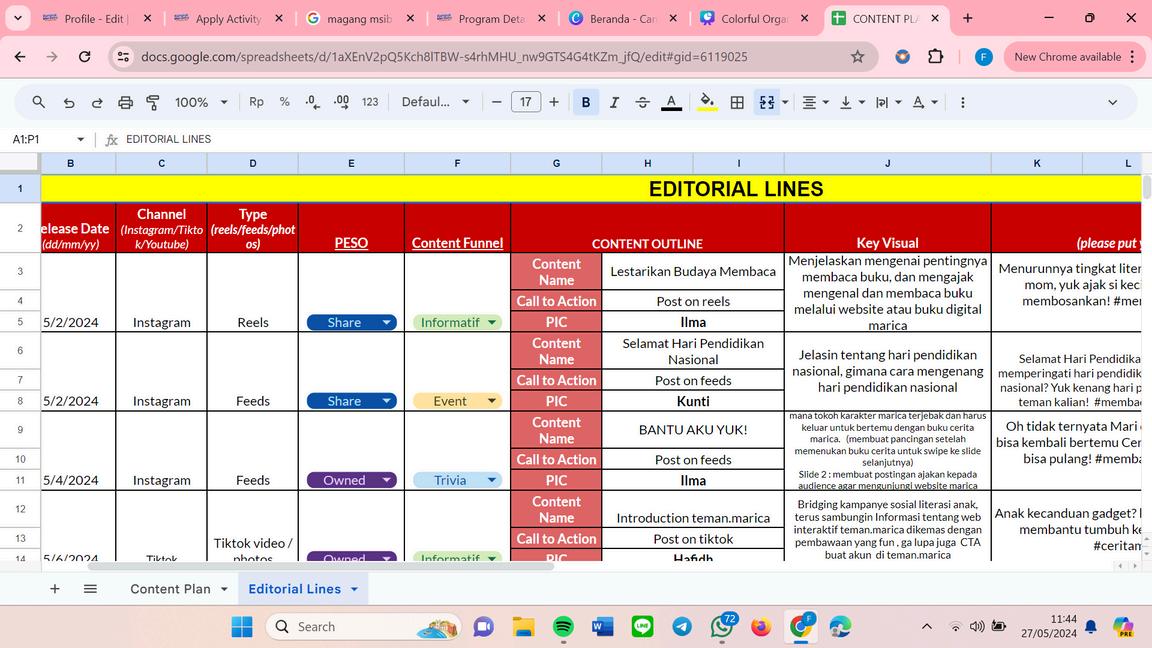Toggle italic formatting

(x=614, y=102)
